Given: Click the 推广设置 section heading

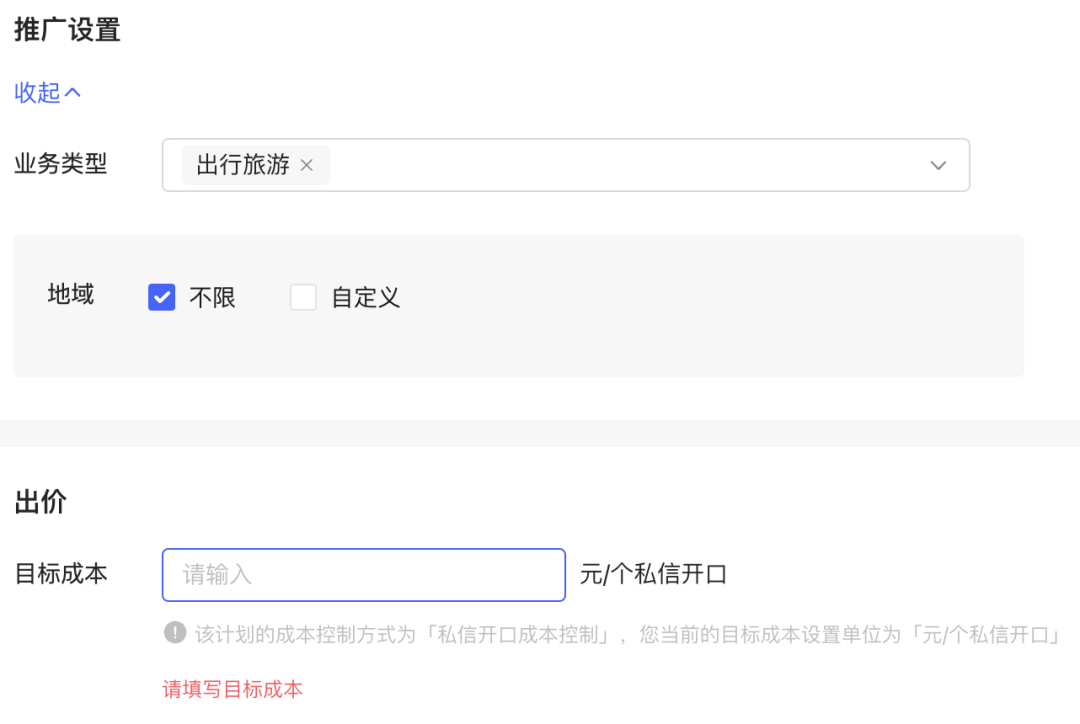Looking at the screenshot, I should coord(66,30).
